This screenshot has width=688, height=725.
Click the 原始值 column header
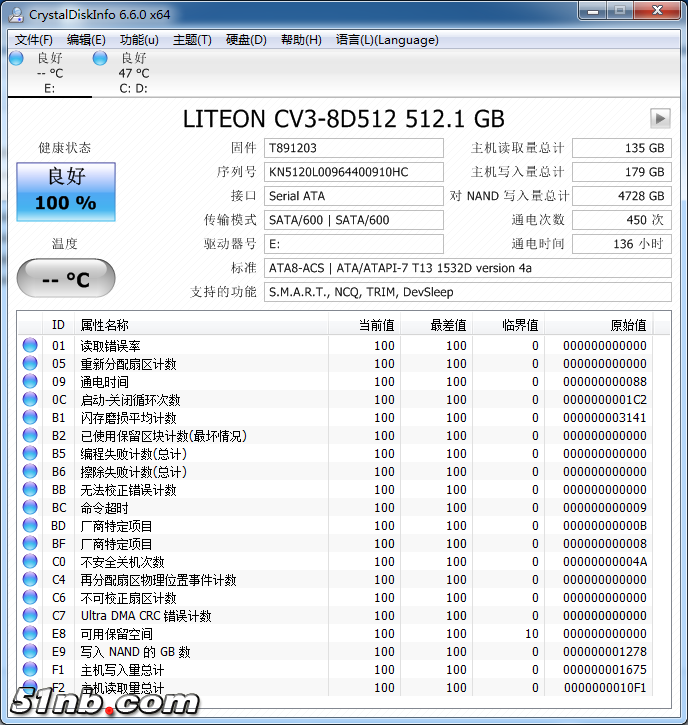pos(628,325)
